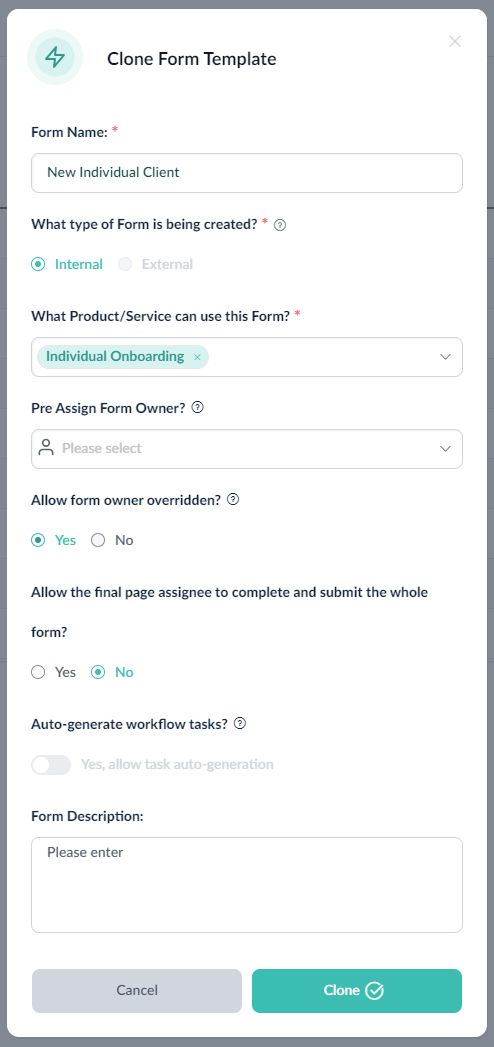The height and width of the screenshot is (1047, 494).
Task: Select No for final page assignee submit
Action: coord(112,672)
